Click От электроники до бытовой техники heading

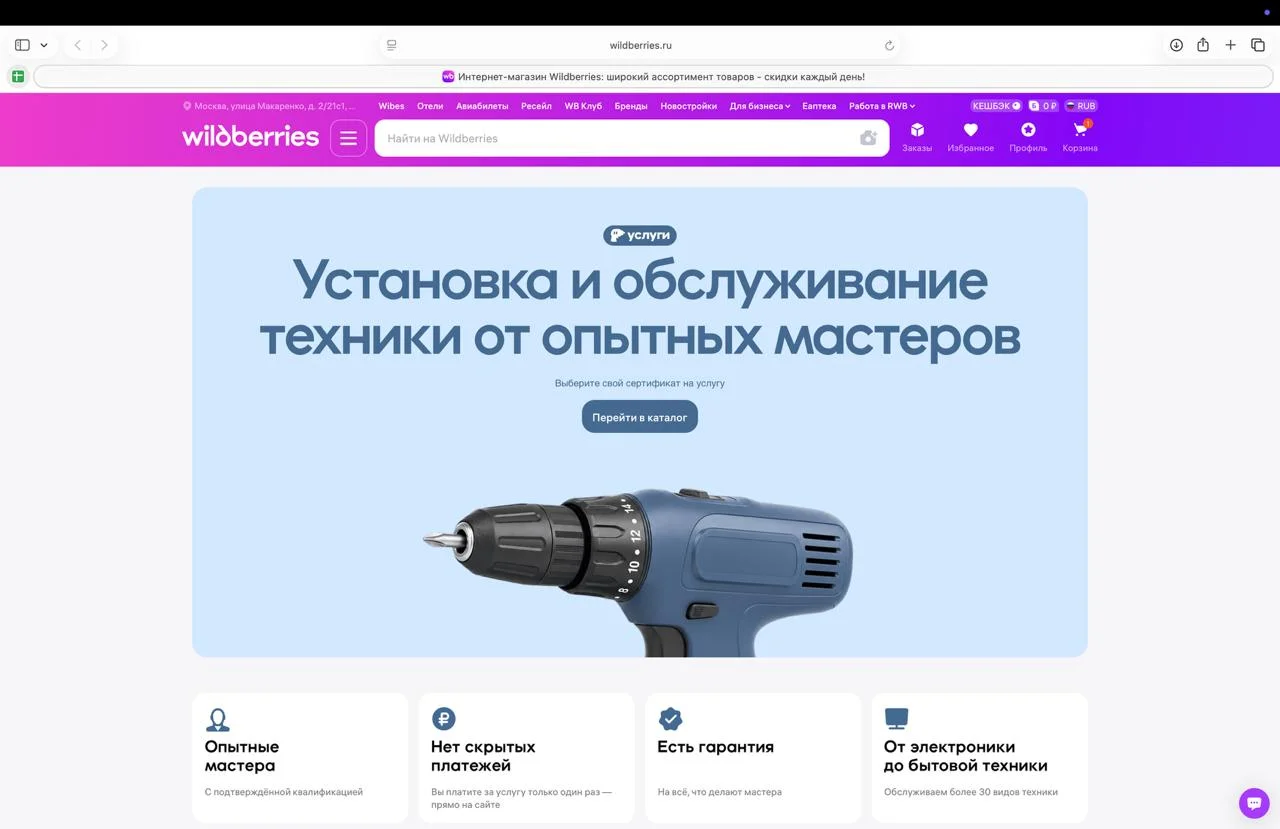tap(966, 756)
